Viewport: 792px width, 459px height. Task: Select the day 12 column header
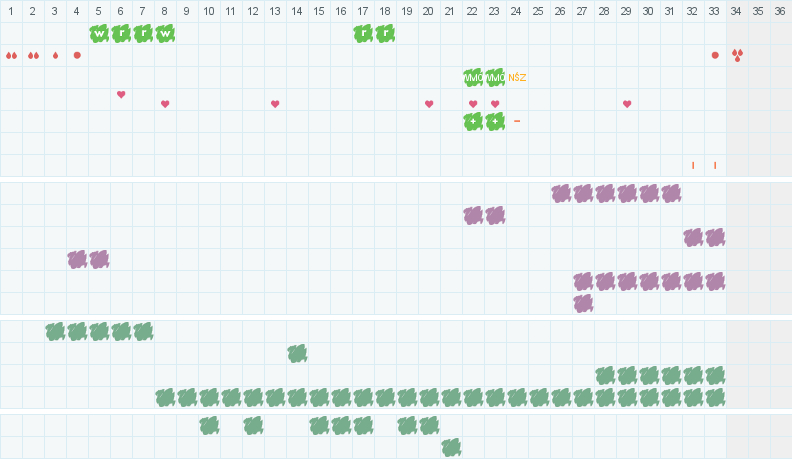(x=253, y=11)
